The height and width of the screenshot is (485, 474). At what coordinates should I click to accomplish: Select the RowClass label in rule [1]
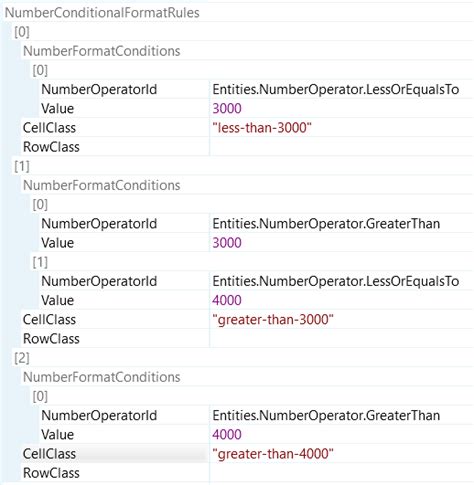pos(51,339)
